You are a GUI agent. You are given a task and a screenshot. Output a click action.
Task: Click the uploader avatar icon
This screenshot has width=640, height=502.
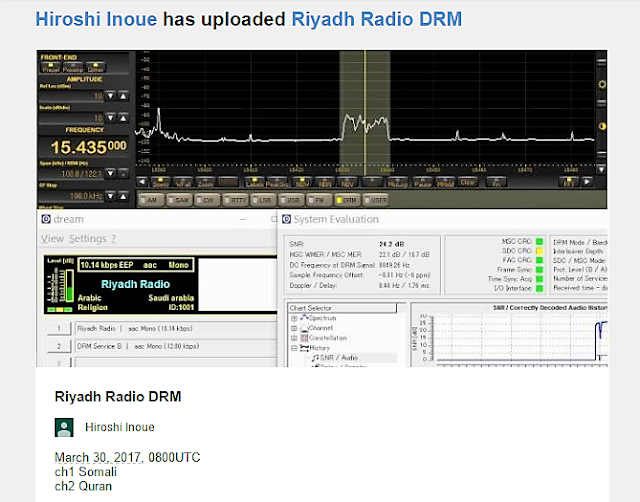[x=64, y=427]
